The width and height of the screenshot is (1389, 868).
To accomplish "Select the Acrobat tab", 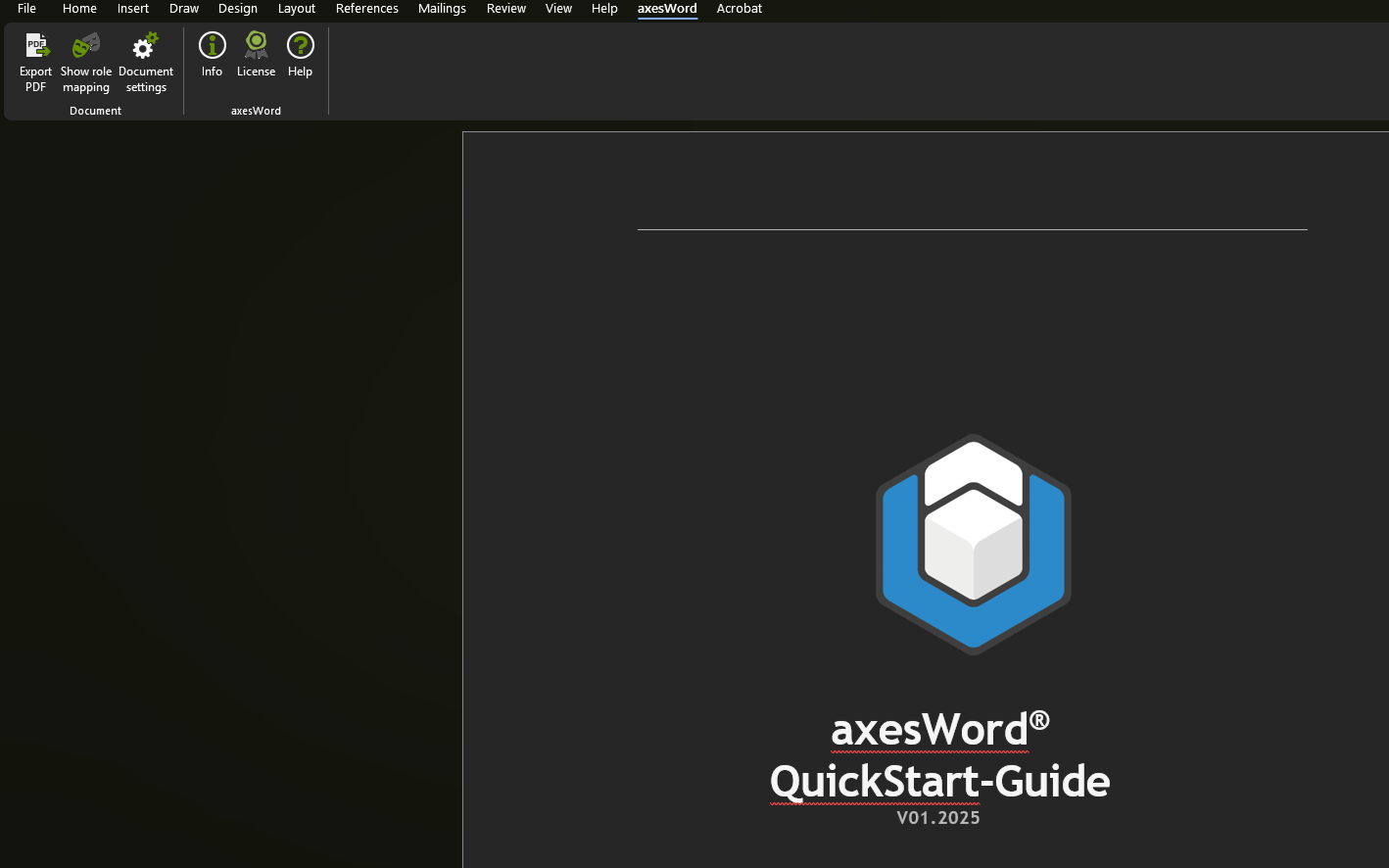I will tap(739, 9).
